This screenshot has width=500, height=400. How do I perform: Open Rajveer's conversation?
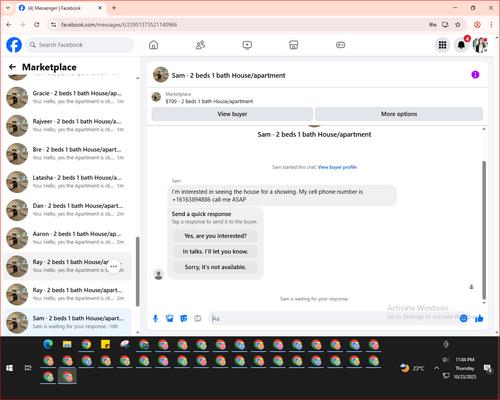(67, 125)
